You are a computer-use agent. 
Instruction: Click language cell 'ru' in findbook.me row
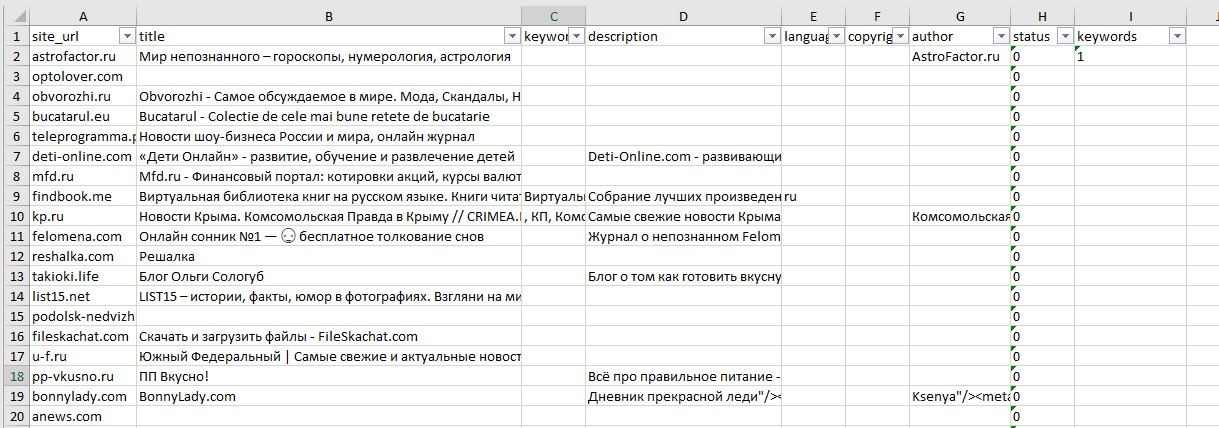pos(813,196)
